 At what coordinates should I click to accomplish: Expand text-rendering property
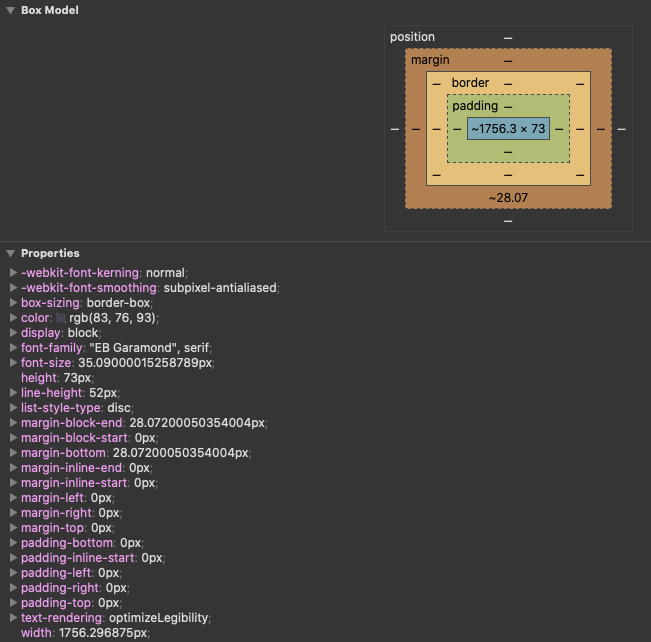point(13,617)
